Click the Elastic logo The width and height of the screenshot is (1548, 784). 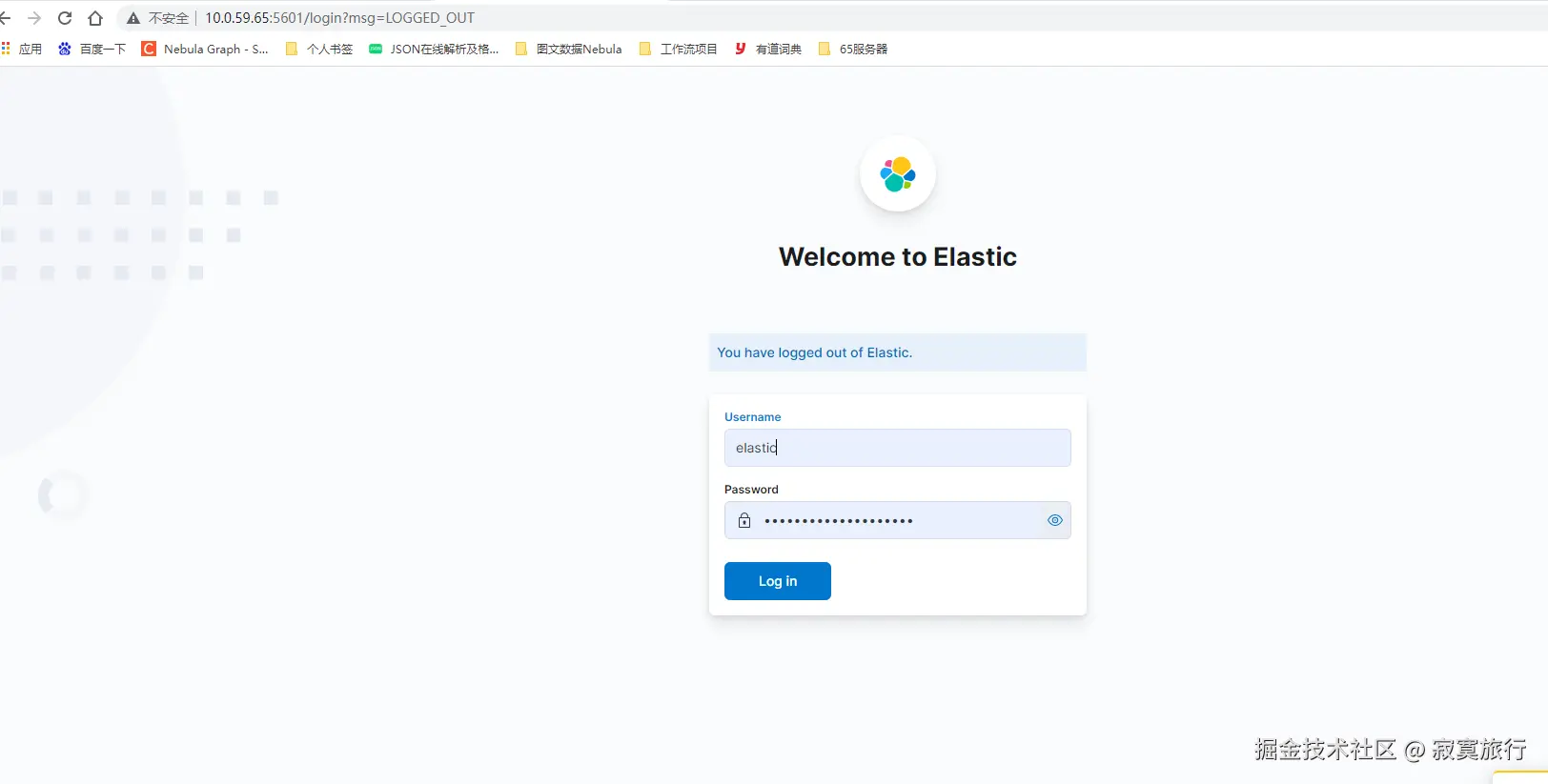(x=898, y=174)
